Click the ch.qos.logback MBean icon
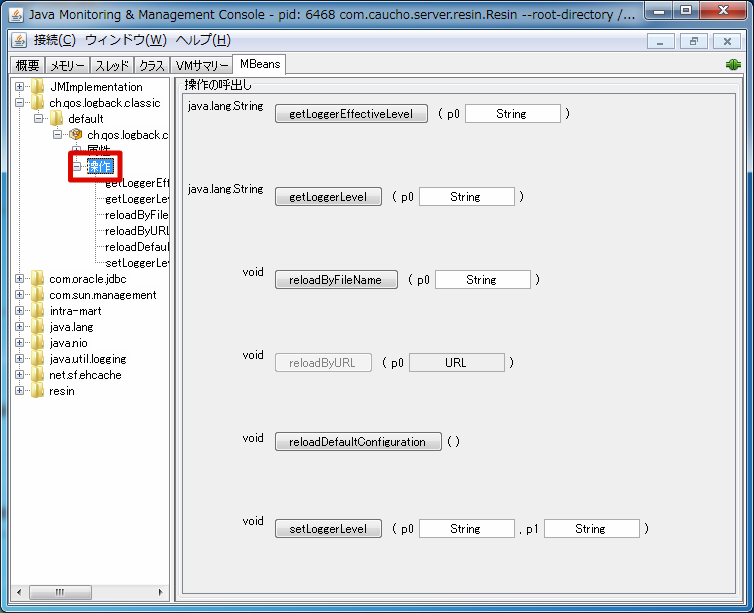This screenshot has height=613, width=754. click(75, 134)
